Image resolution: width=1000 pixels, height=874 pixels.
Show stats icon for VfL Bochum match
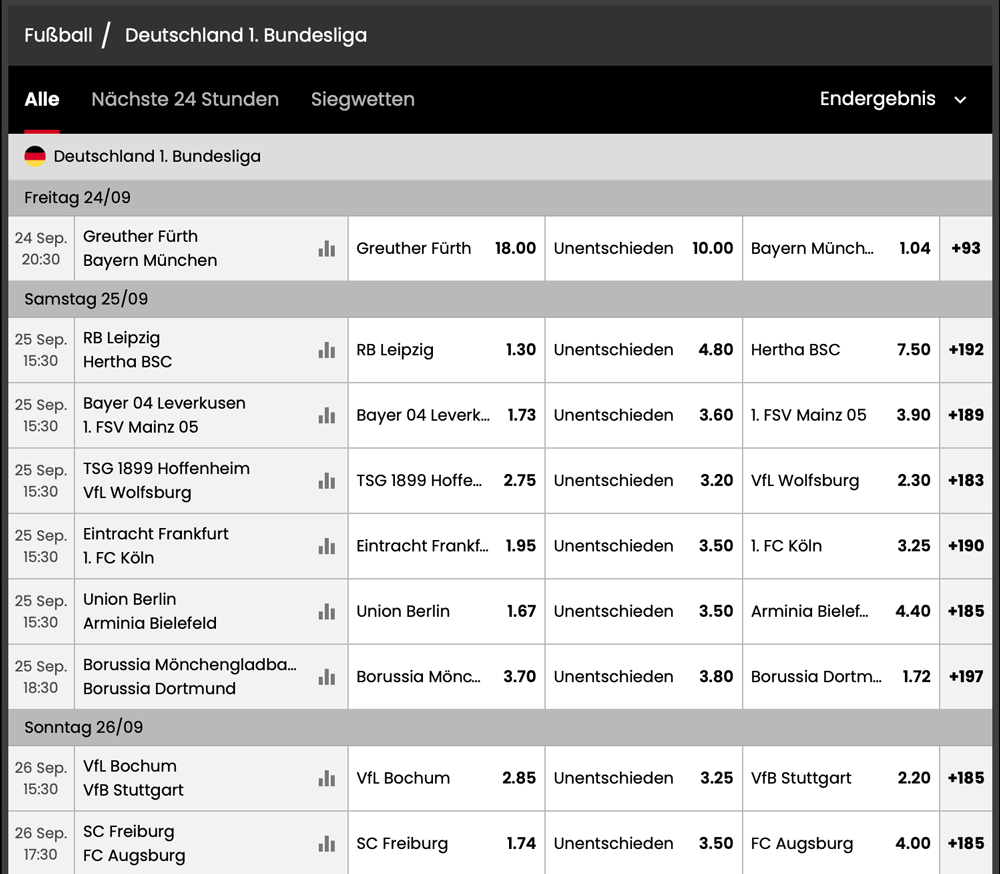(x=326, y=778)
